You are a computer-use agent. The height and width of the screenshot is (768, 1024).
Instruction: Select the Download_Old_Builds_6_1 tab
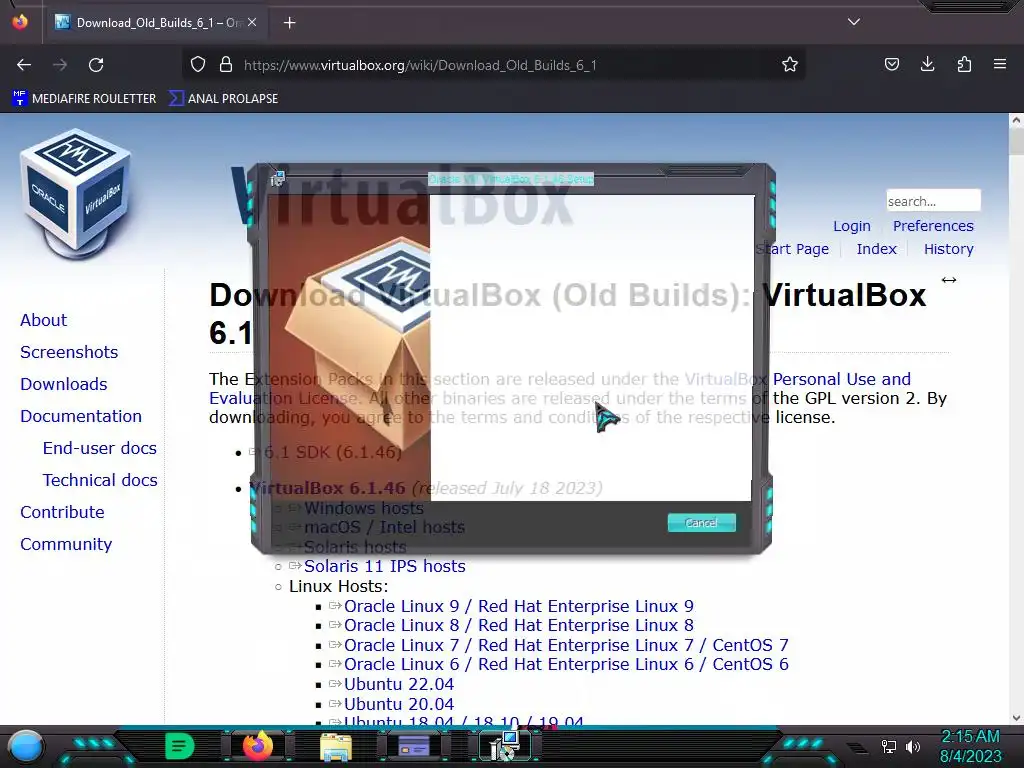tap(157, 23)
